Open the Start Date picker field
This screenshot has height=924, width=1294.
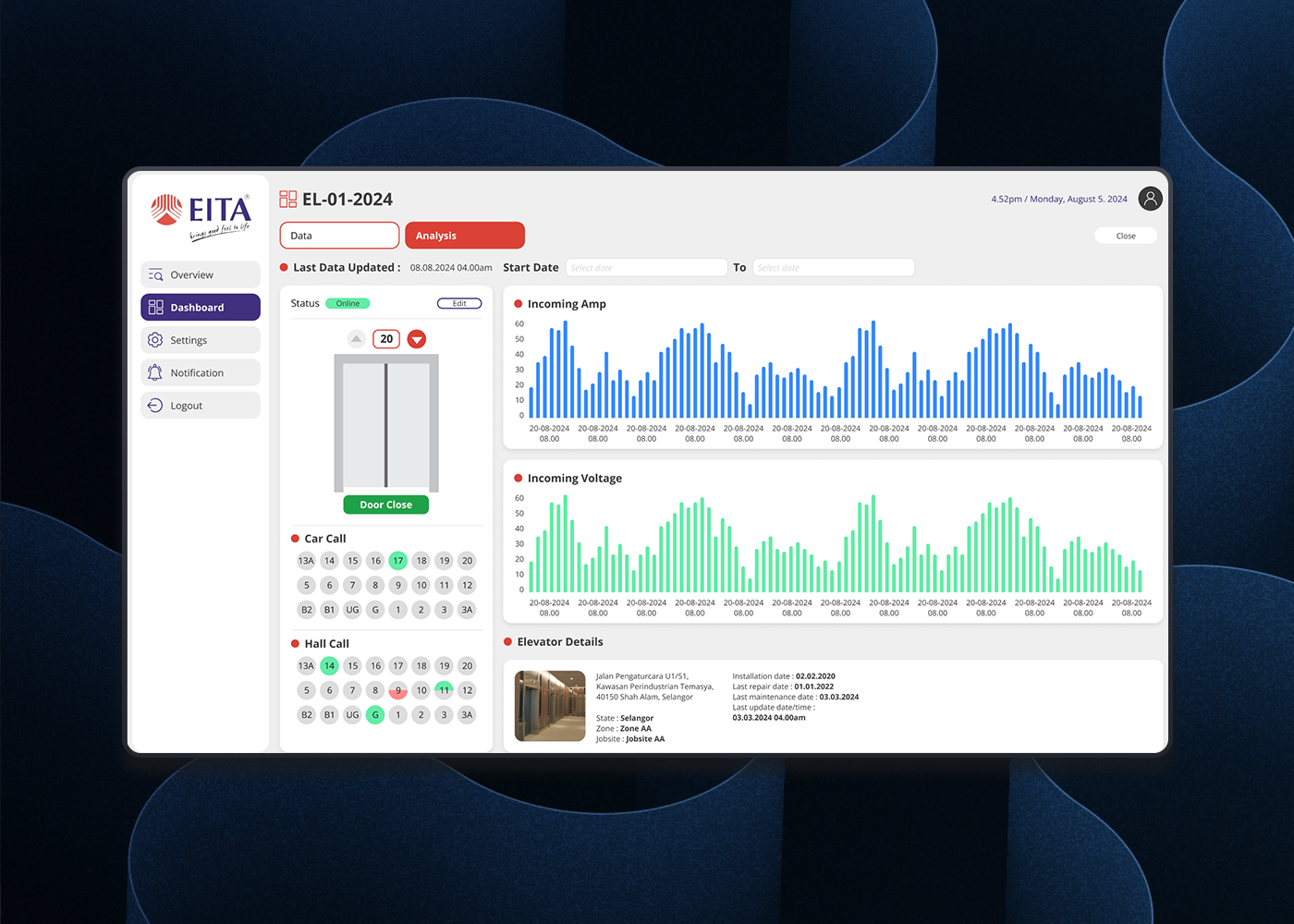tap(646, 268)
